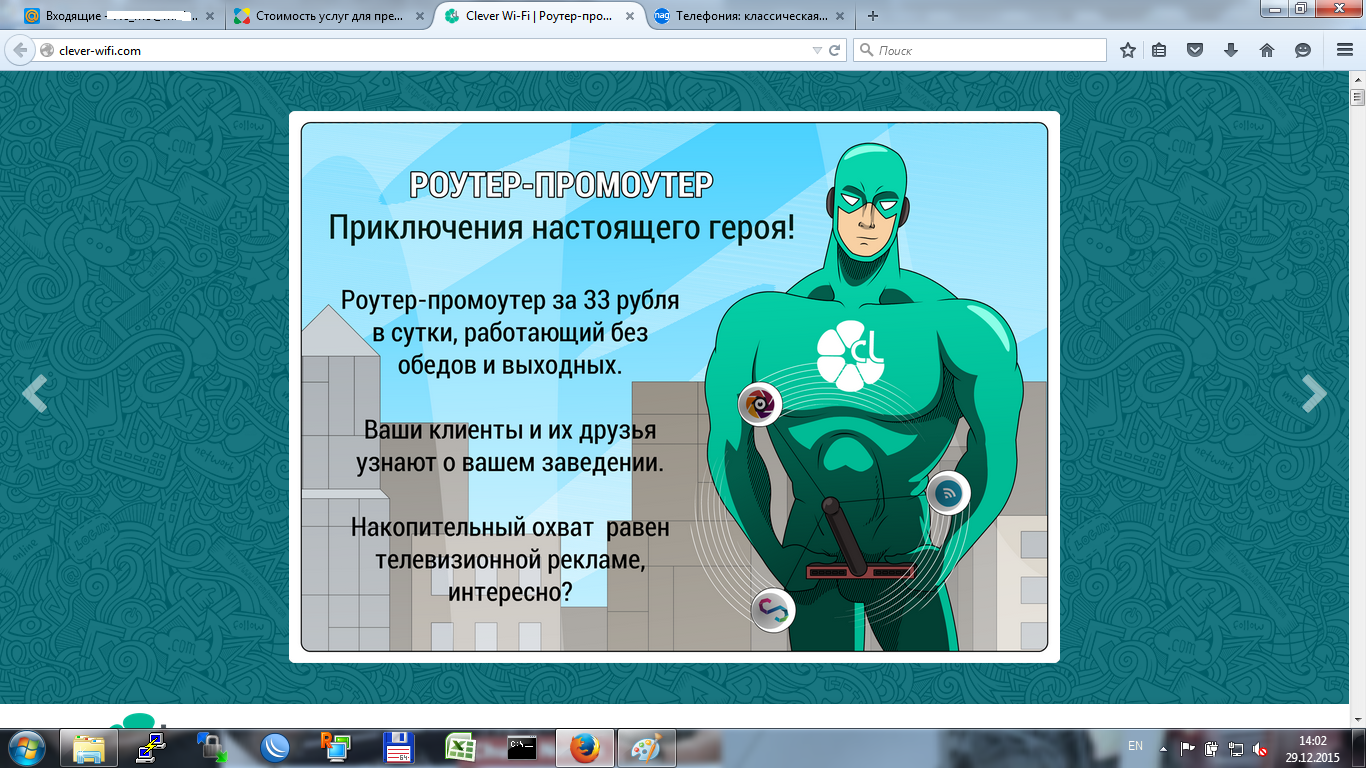Go to the Firefox home page

coord(1266,50)
